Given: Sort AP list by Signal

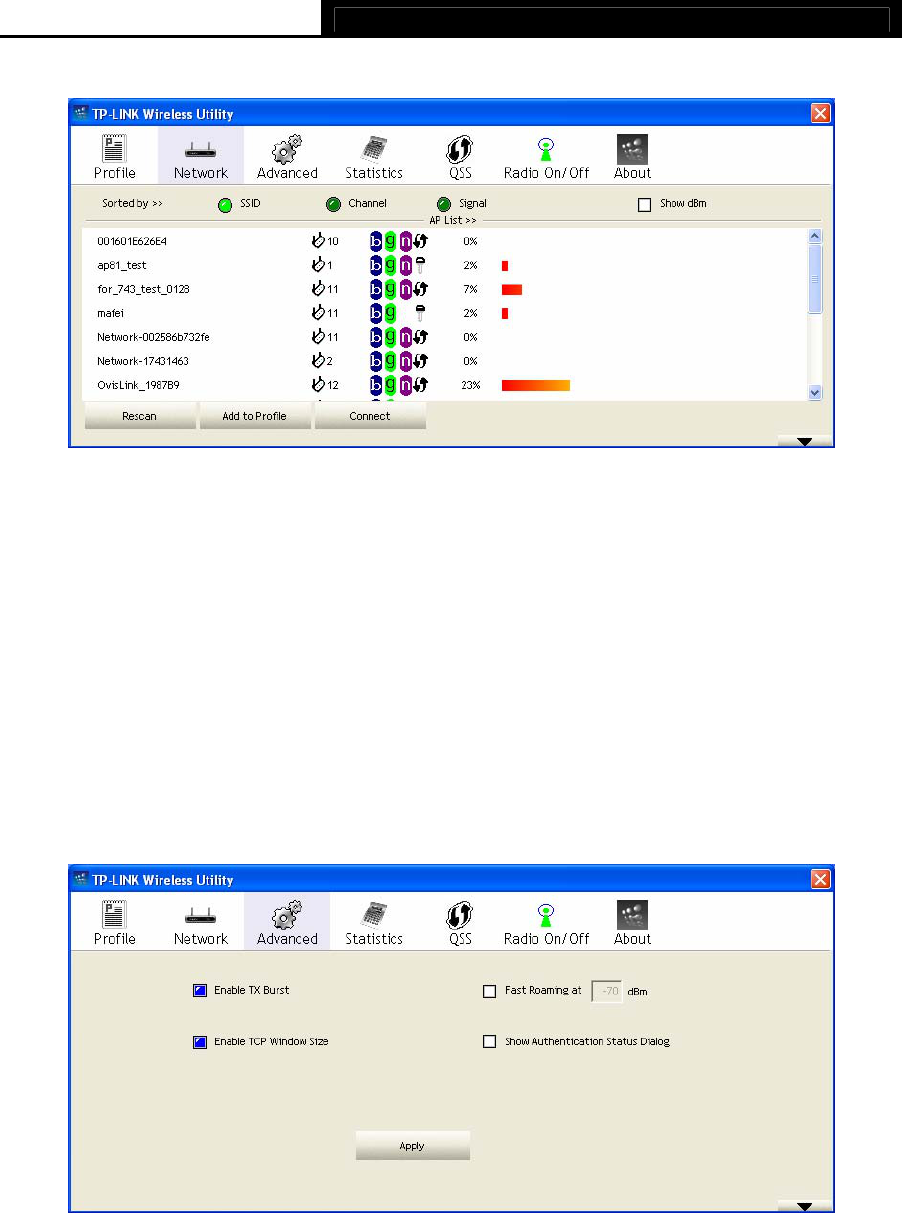Looking at the screenshot, I should tap(444, 204).
